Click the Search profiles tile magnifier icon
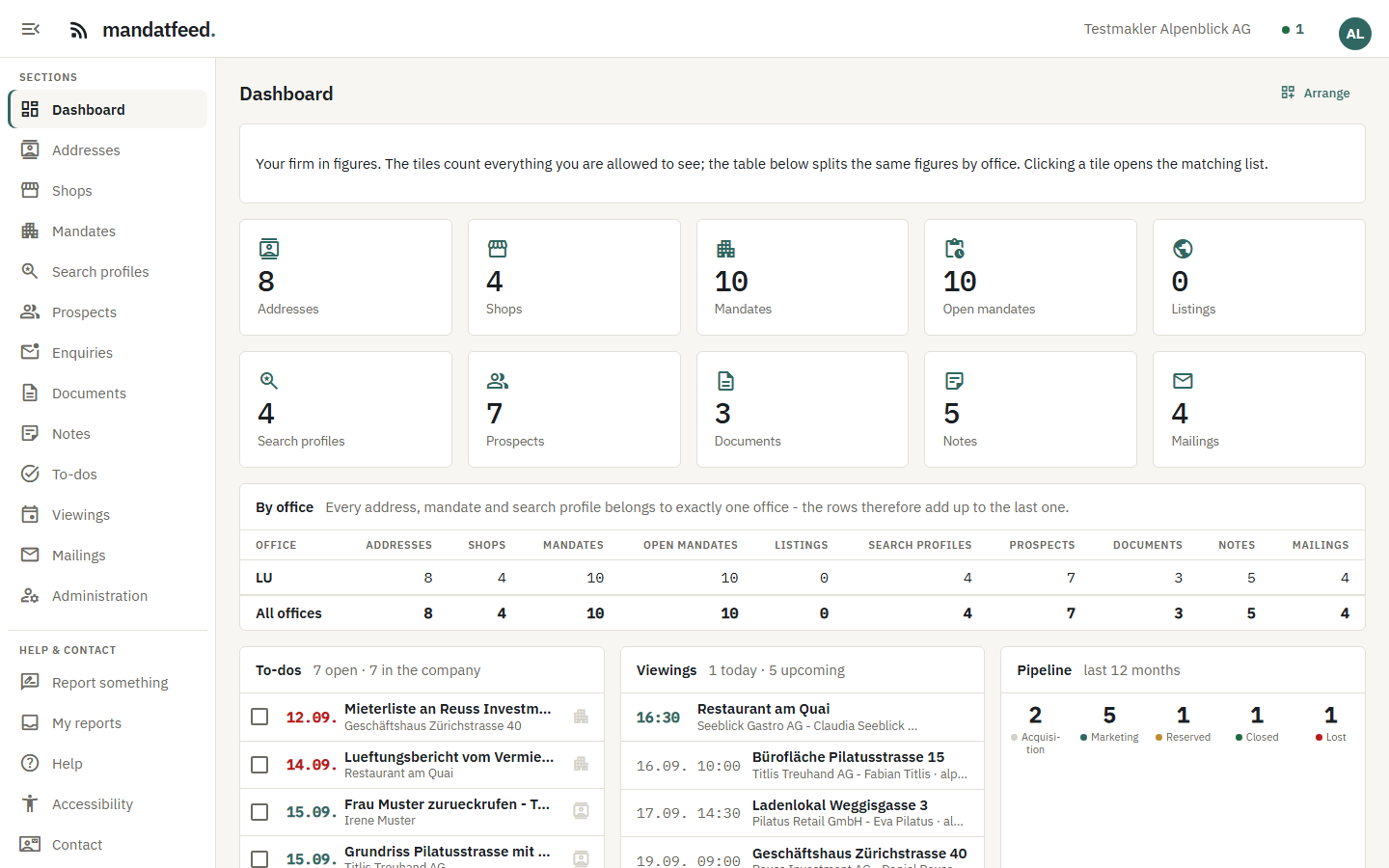This screenshot has height=868, width=1389. pos(269,381)
